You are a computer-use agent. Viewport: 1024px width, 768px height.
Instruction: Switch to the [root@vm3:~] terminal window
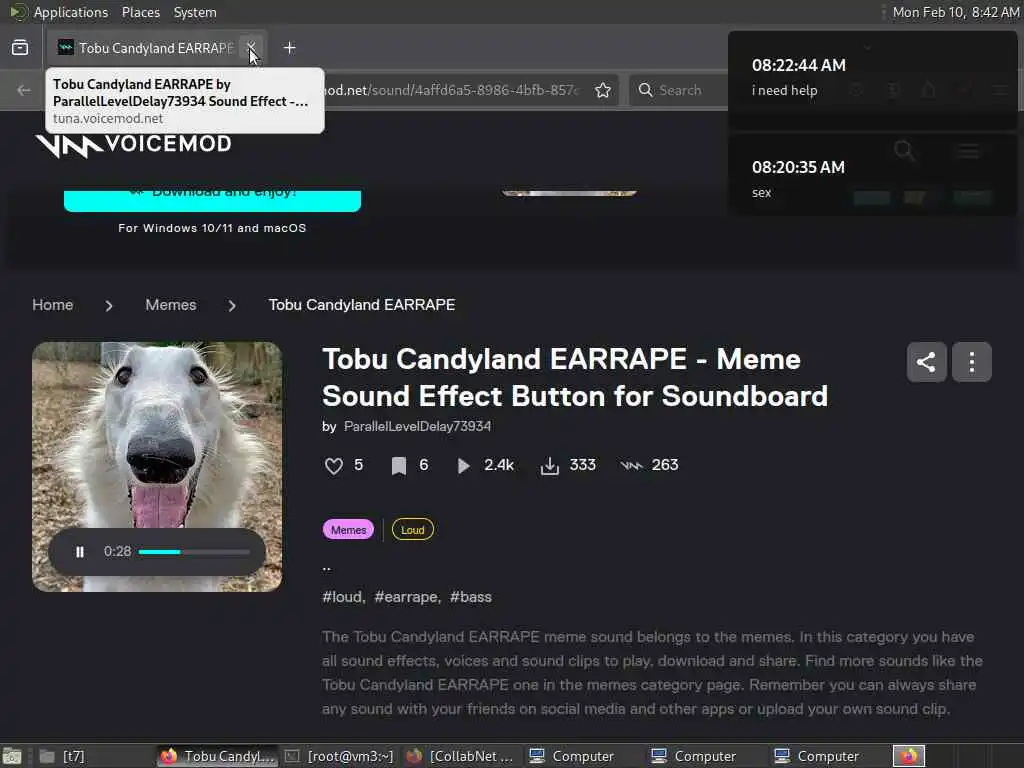coord(340,756)
